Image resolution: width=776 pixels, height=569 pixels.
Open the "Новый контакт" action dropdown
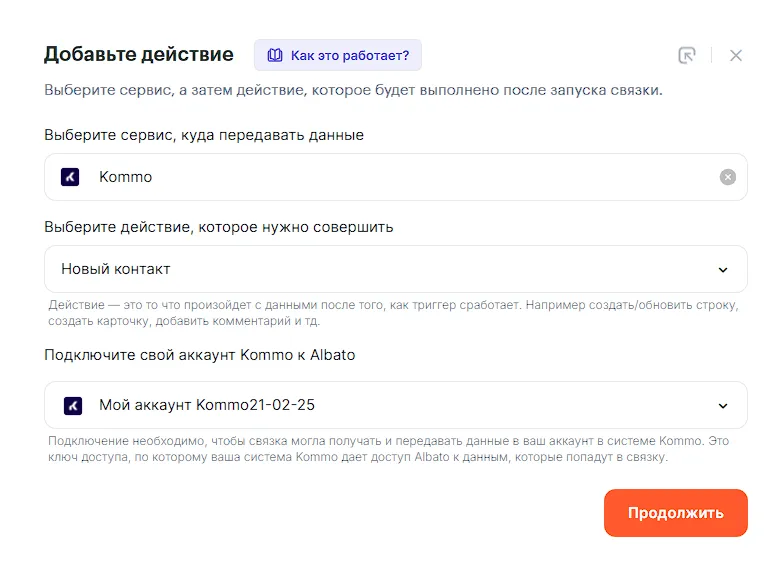tap(380, 269)
